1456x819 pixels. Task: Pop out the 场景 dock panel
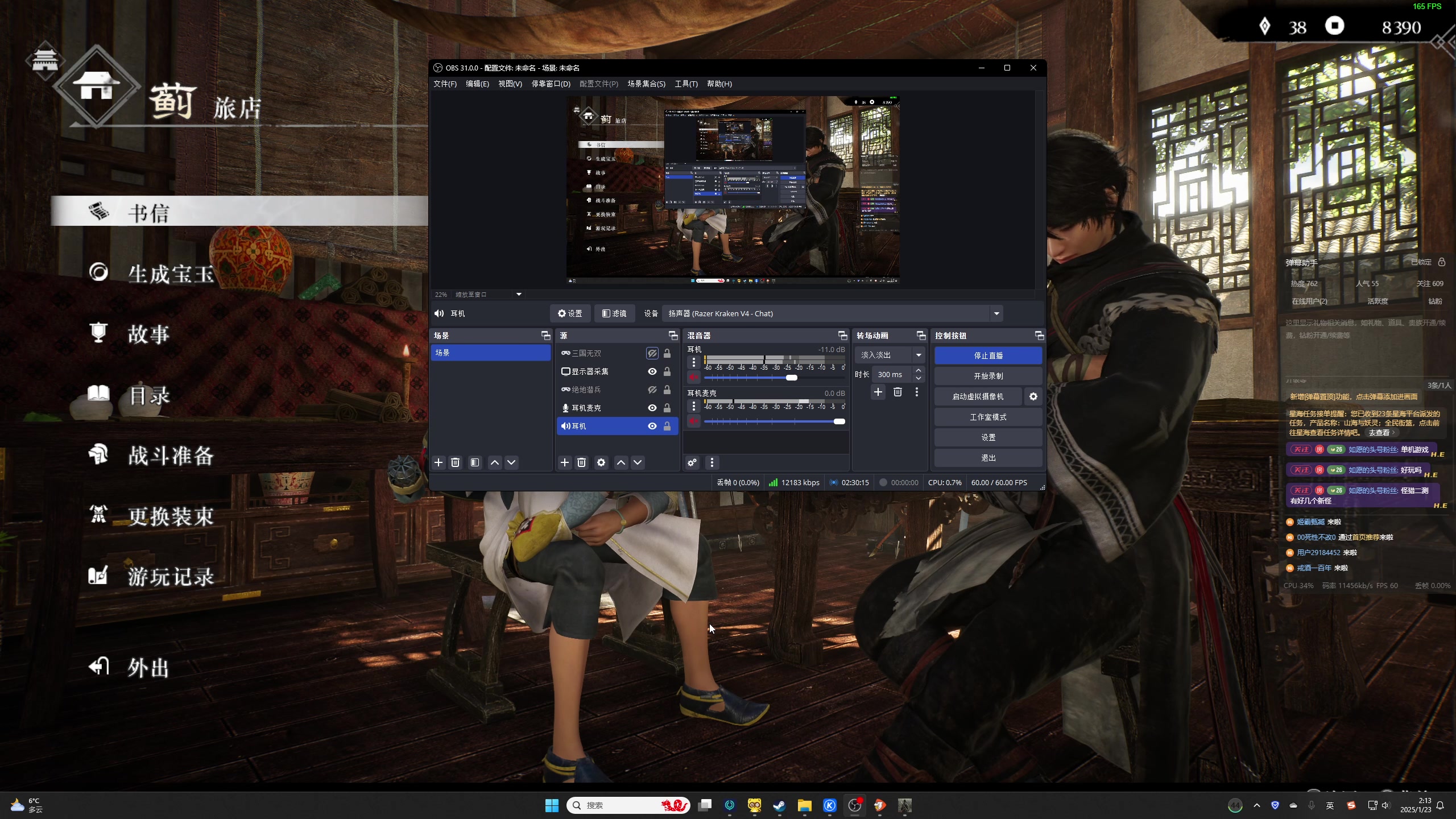click(x=545, y=336)
